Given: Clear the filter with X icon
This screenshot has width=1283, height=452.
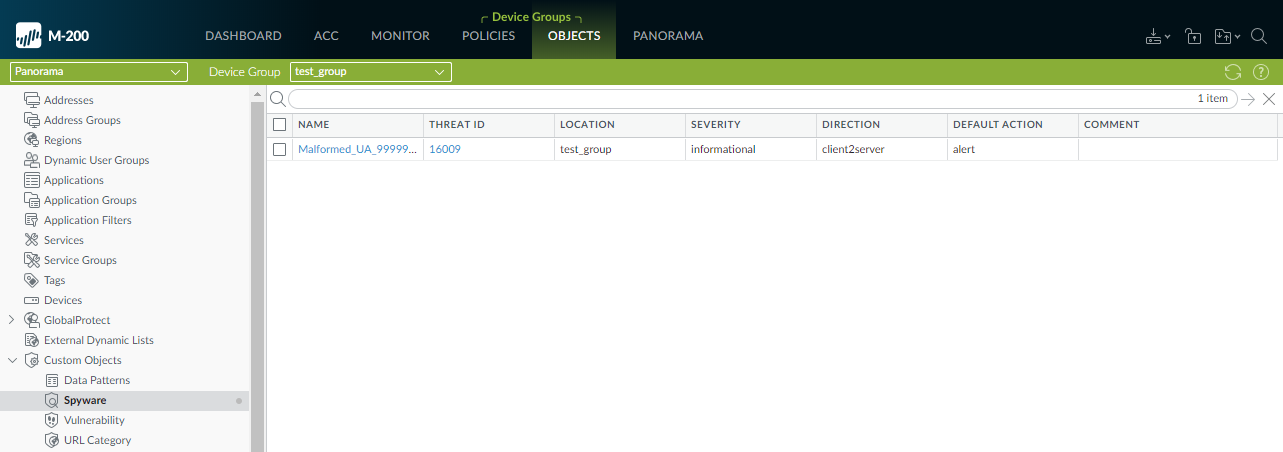Looking at the screenshot, I should pos(1269,99).
